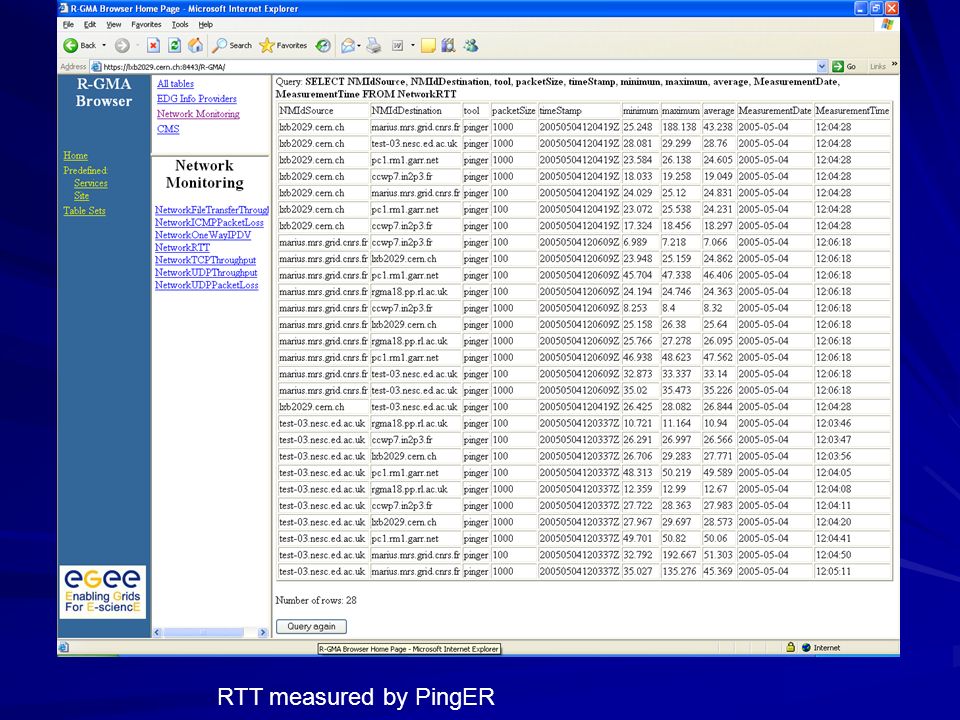960x720 pixels.
Task: Open the Back button history dropdown
Action: 104,45
